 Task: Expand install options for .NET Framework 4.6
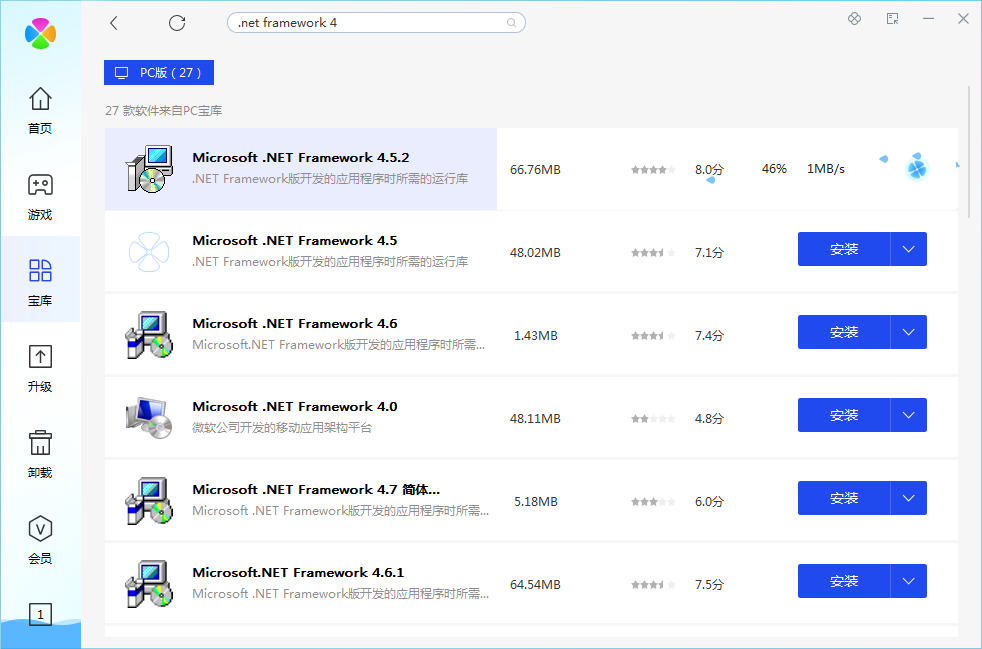(x=909, y=332)
